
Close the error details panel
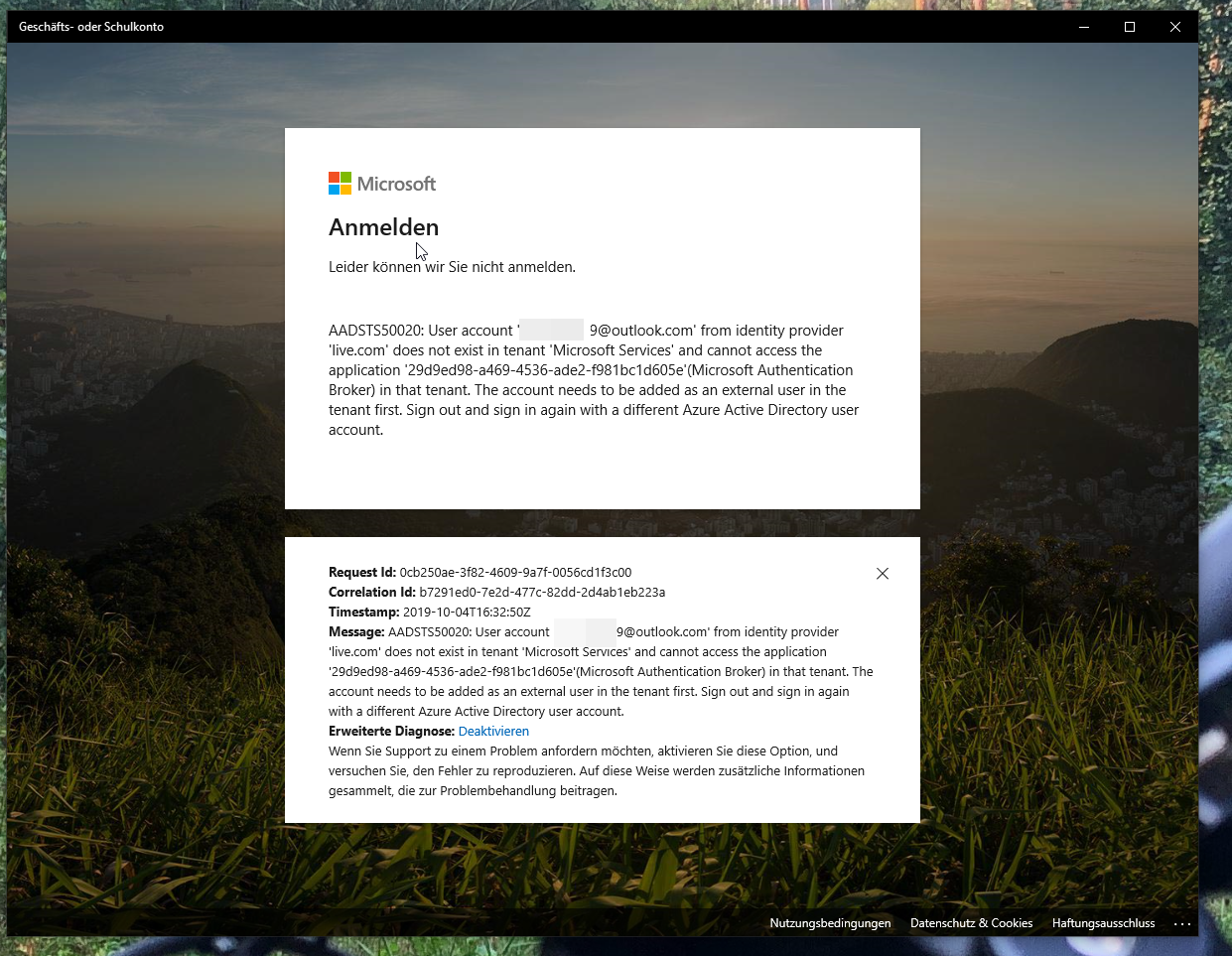tap(883, 574)
